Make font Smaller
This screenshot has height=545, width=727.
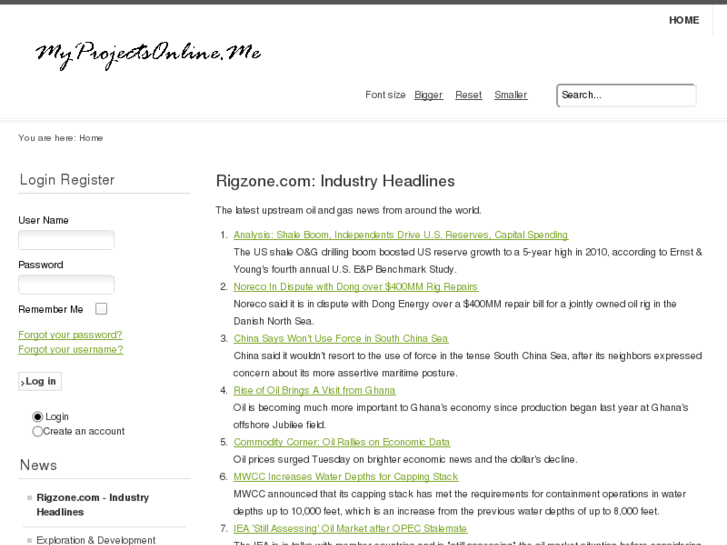pos(510,95)
